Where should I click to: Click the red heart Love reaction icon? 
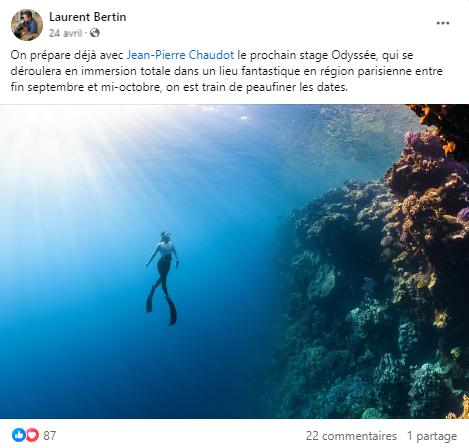click(x=32, y=435)
